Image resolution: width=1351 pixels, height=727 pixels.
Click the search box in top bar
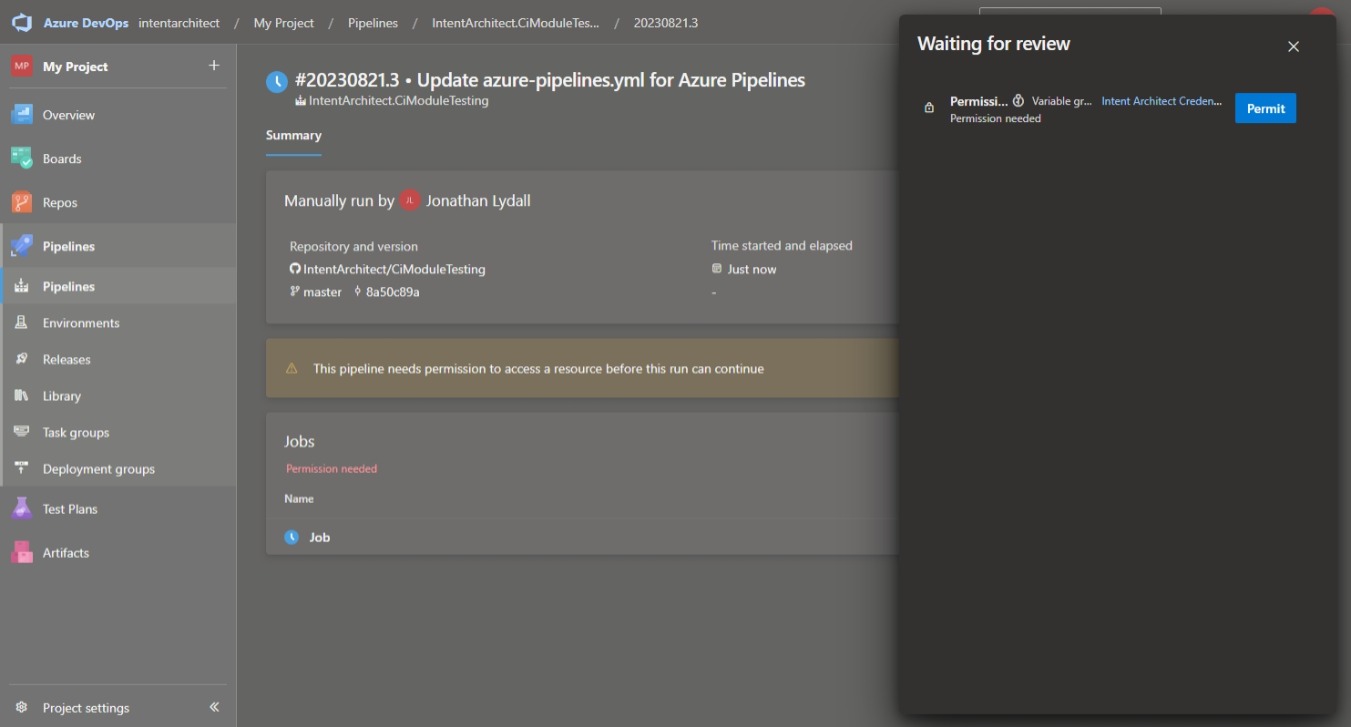1070,12
